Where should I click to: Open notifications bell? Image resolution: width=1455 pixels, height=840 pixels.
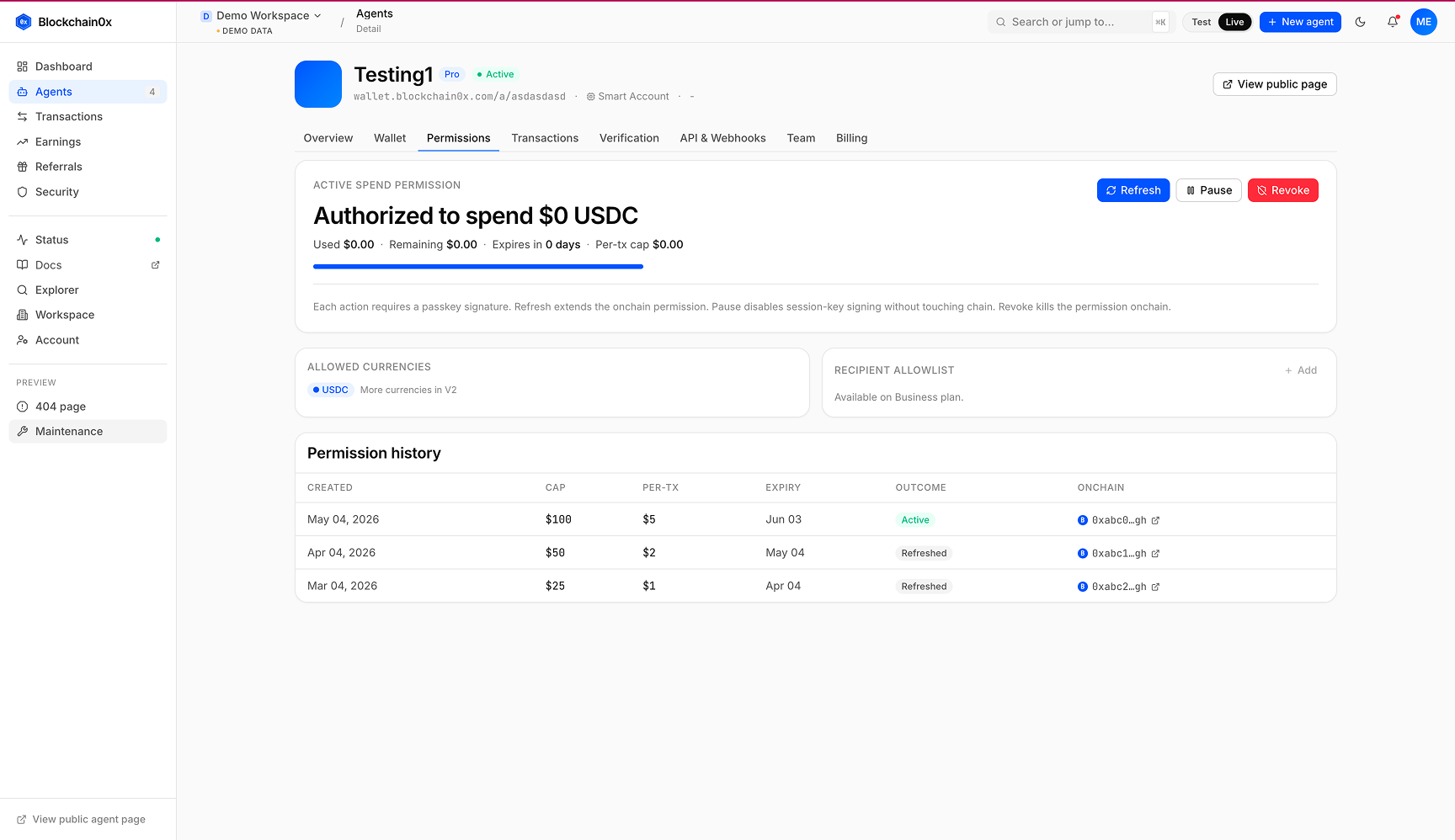(x=1393, y=22)
